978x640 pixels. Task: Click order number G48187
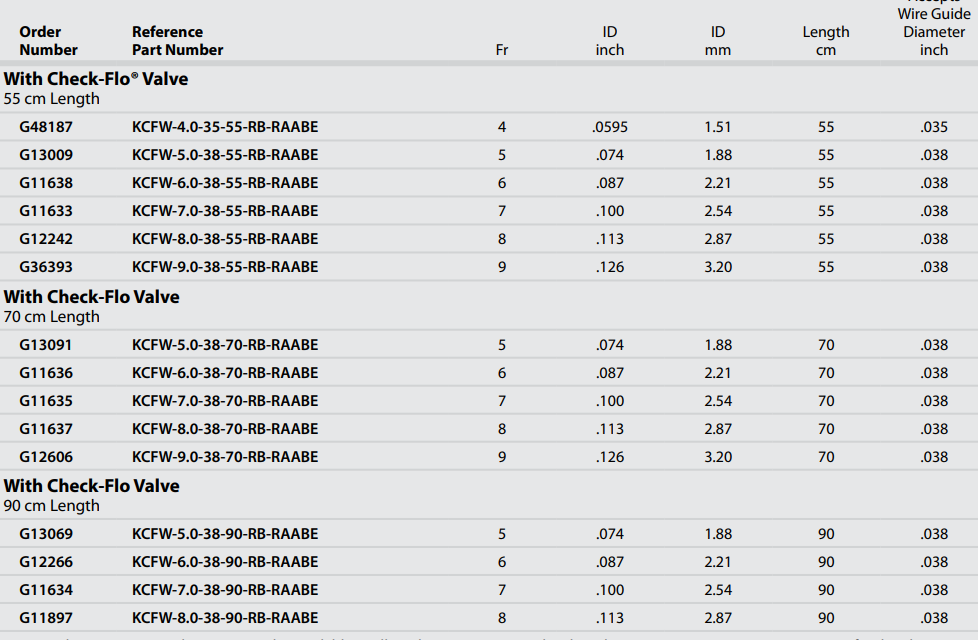(46, 127)
